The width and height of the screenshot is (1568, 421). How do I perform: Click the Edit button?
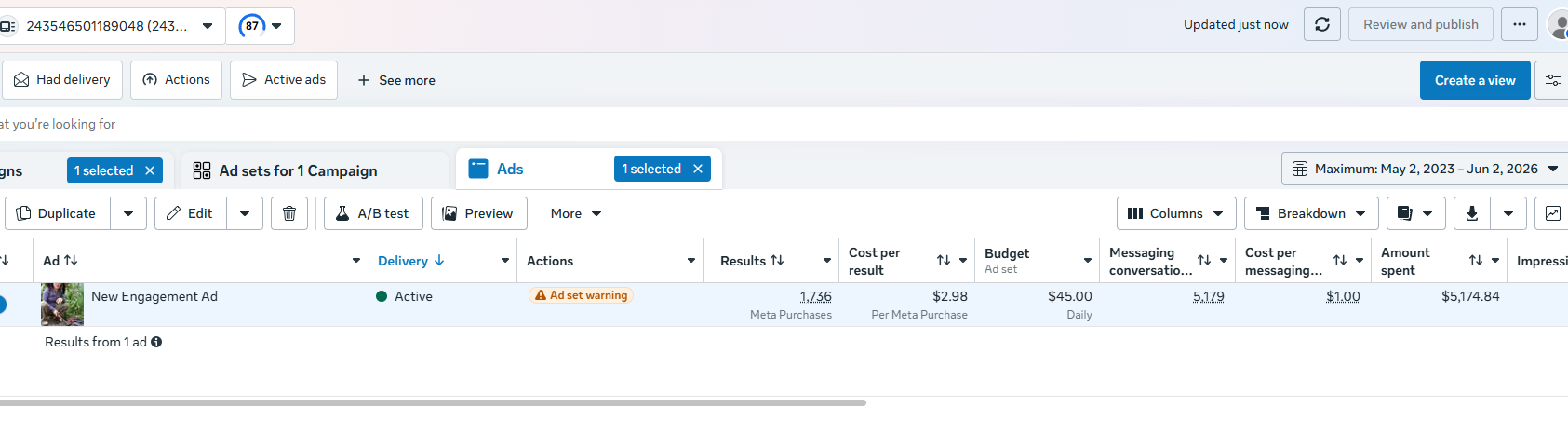pyautogui.click(x=191, y=213)
